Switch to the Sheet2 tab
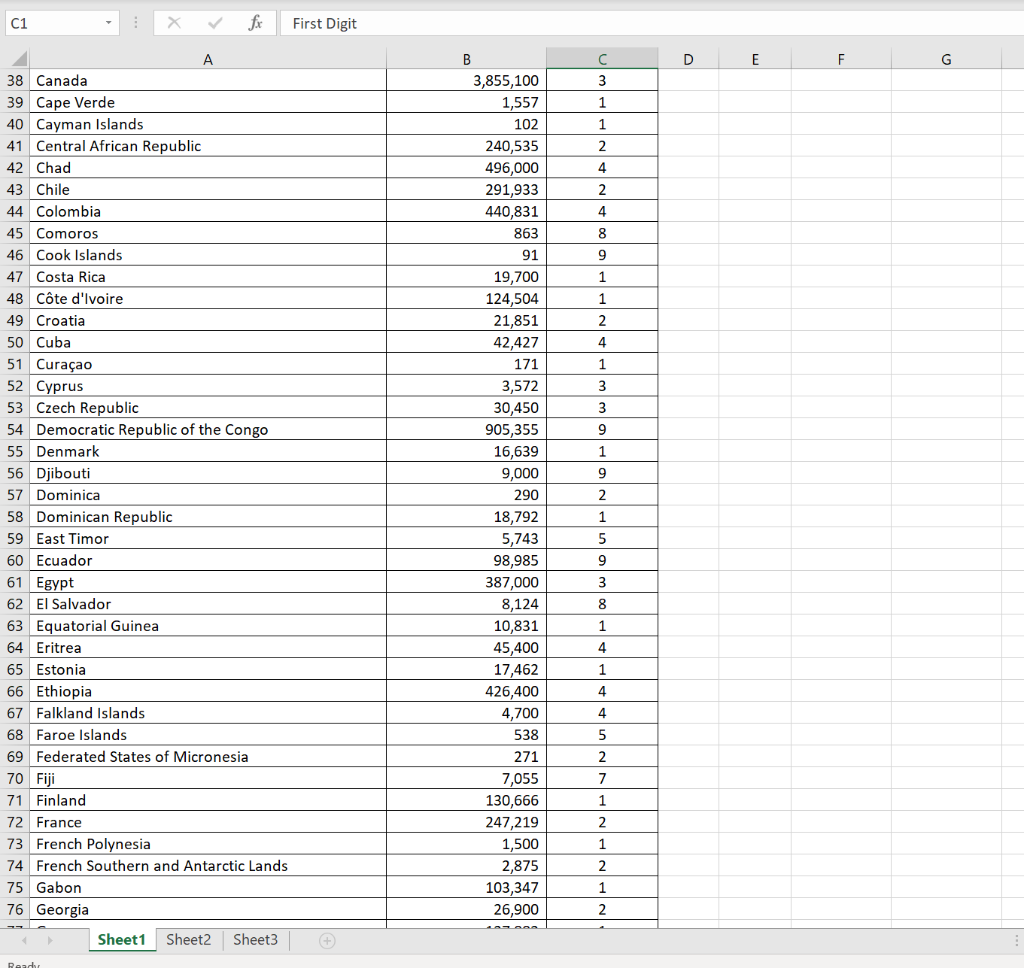Image resolution: width=1024 pixels, height=968 pixels. (188, 939)
